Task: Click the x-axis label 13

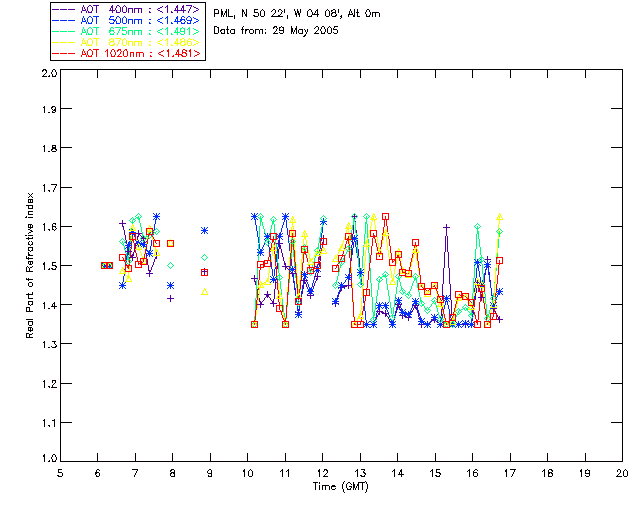Action: click(360, 473)
